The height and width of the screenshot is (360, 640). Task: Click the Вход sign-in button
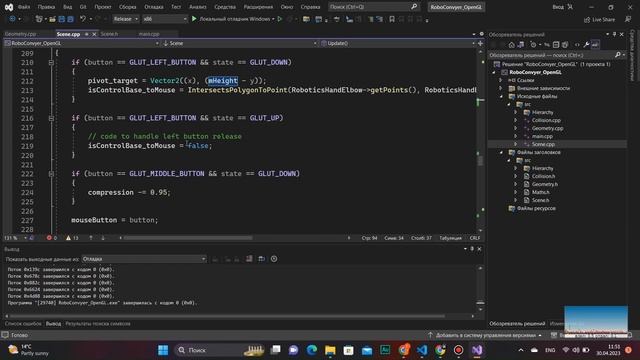click(558, 7)
